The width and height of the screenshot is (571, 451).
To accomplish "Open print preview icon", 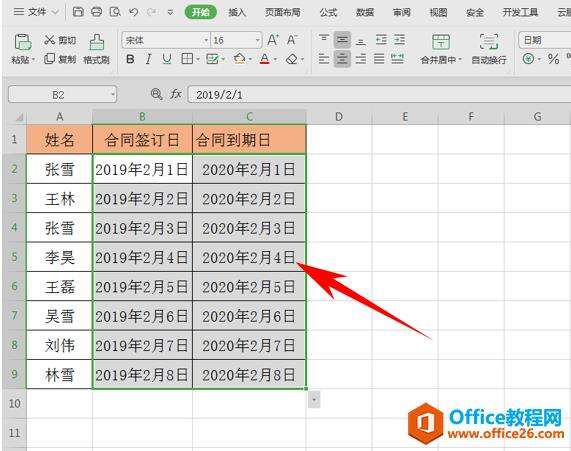I will click(115, 12).
